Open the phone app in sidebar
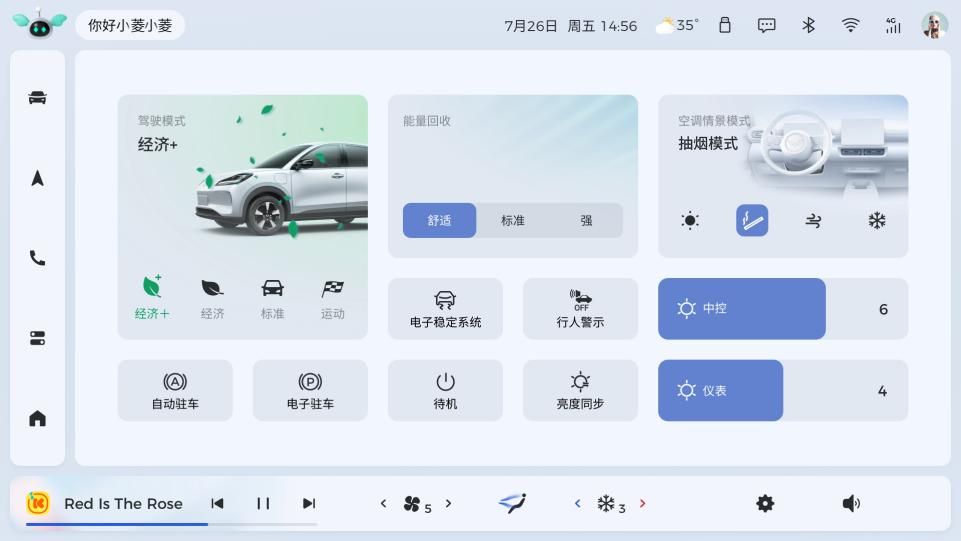The height and width of the screenshot is (541, 961). point(37,258)
